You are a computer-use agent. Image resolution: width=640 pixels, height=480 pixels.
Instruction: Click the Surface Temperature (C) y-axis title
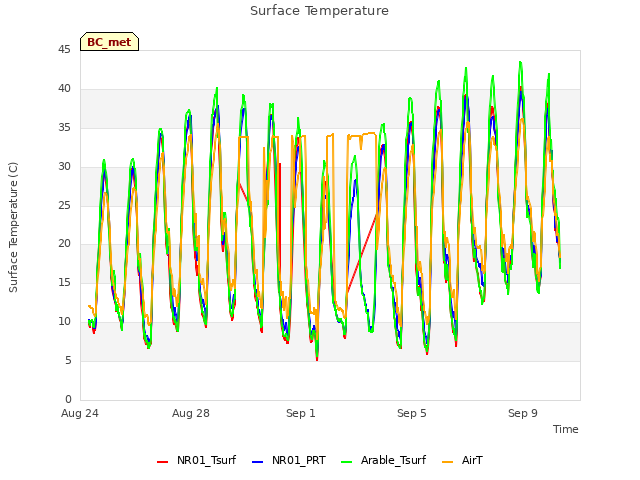(13, 227)
